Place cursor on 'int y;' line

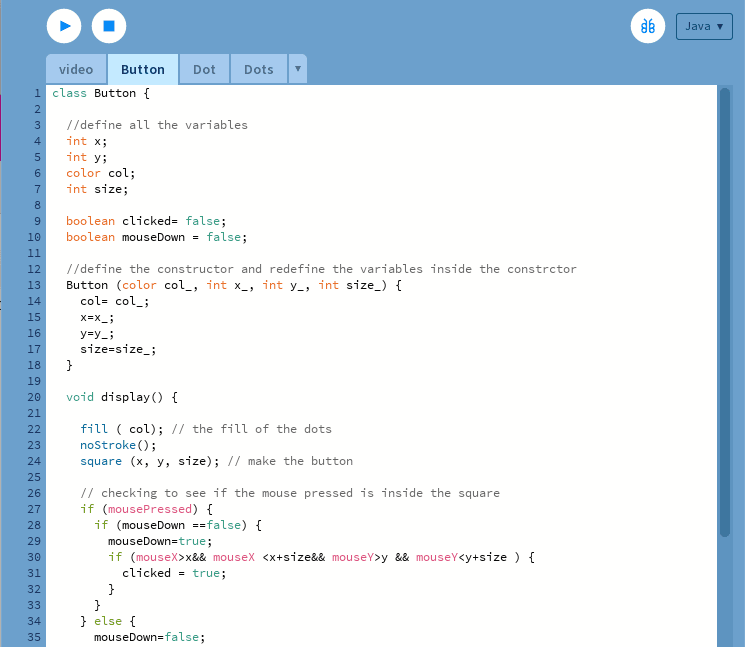pyautogui.click(x=86, y=157)
